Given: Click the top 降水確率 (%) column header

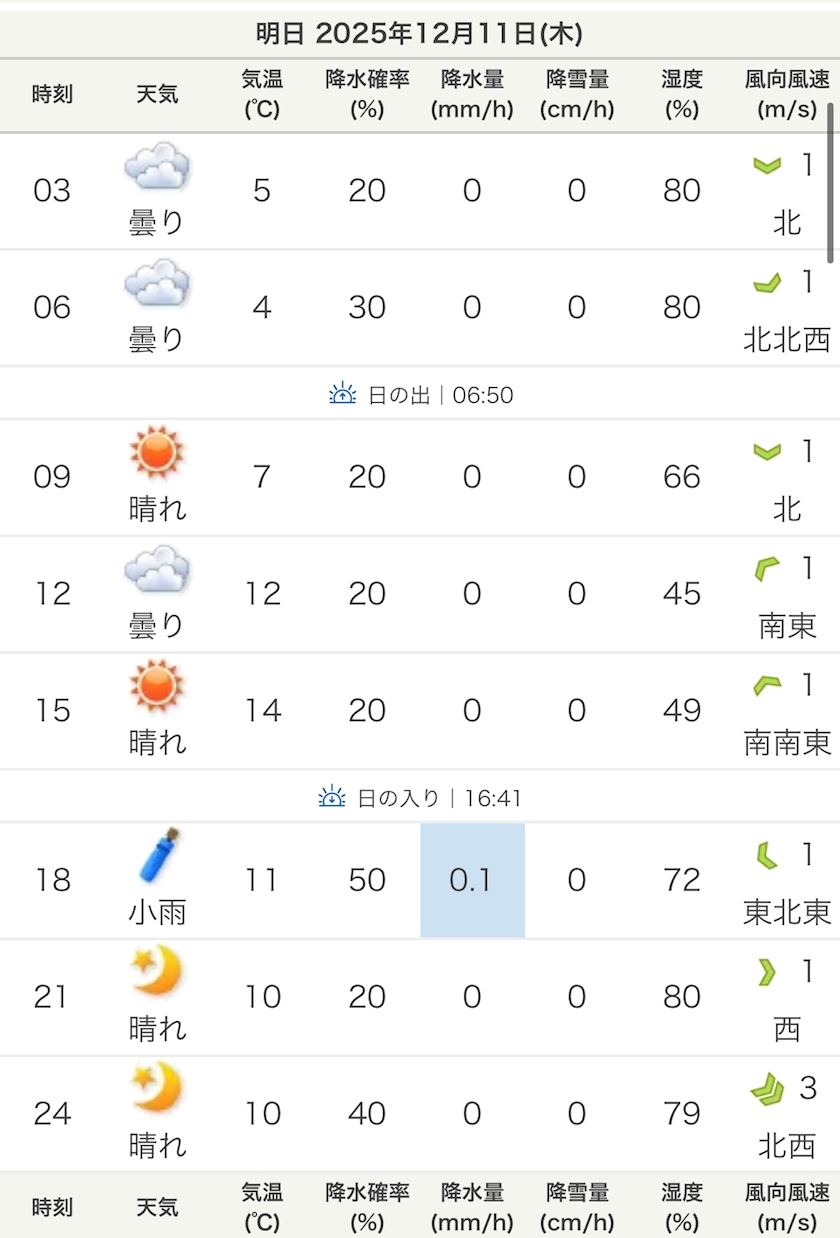Looking at the screenshot, I should [367, 95].
